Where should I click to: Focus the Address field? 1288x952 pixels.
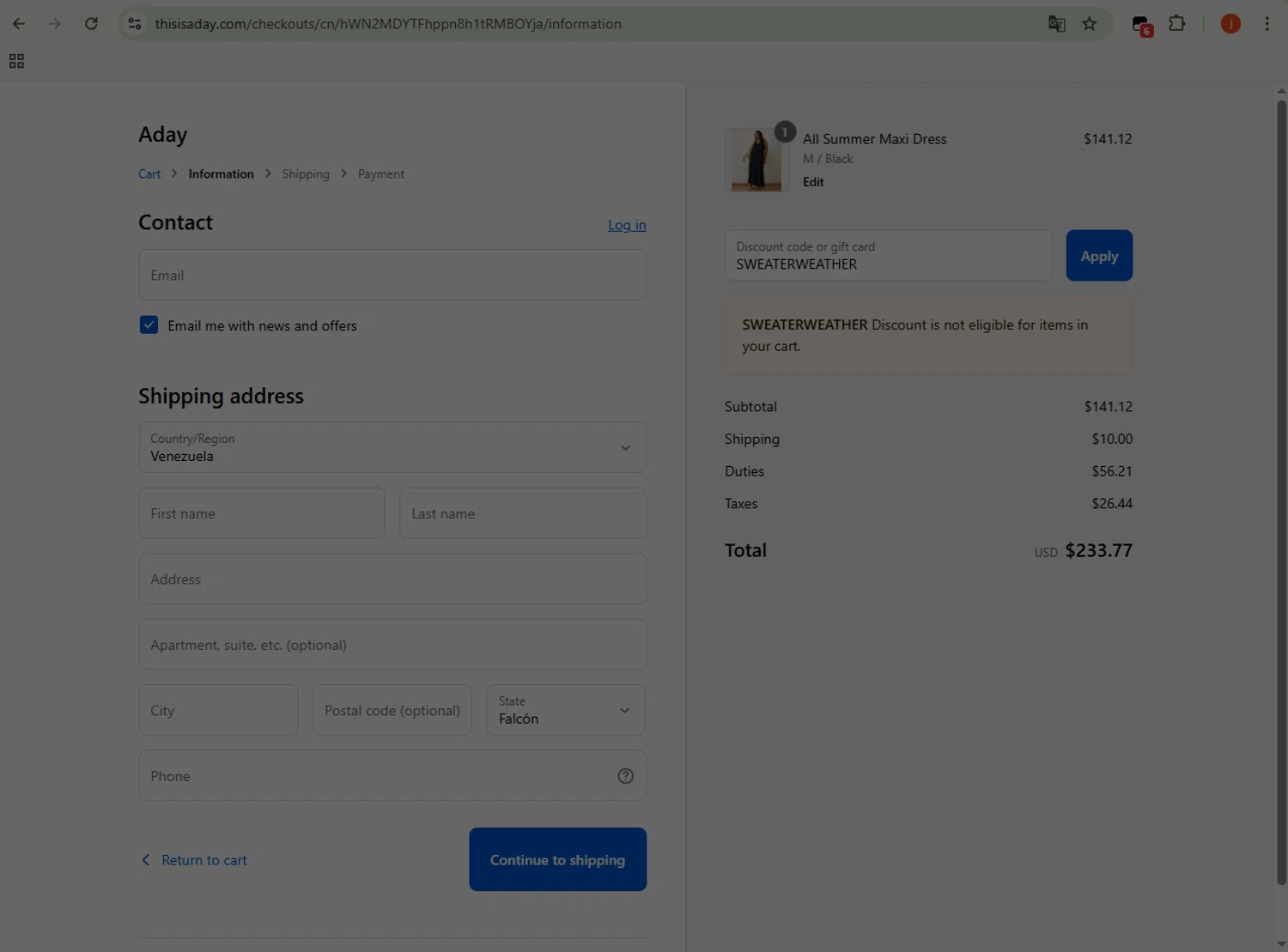point(392,579)
